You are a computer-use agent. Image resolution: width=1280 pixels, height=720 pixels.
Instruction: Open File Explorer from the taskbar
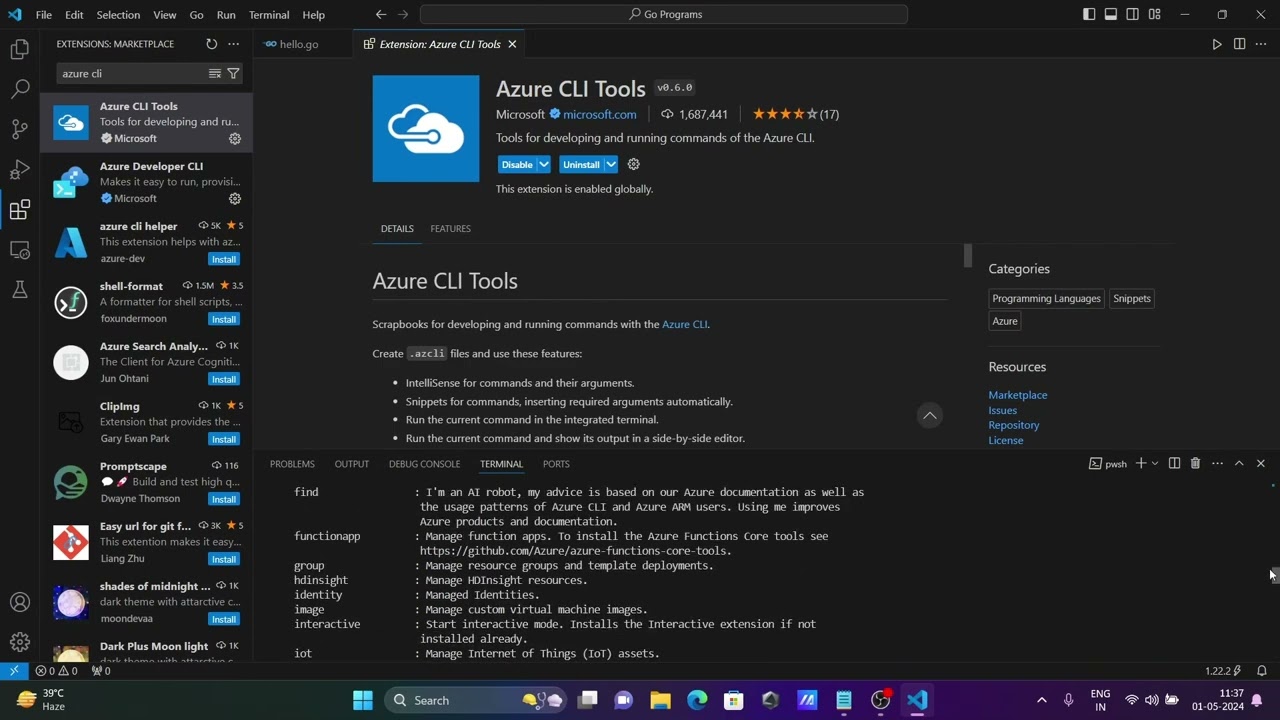[660, 700]
